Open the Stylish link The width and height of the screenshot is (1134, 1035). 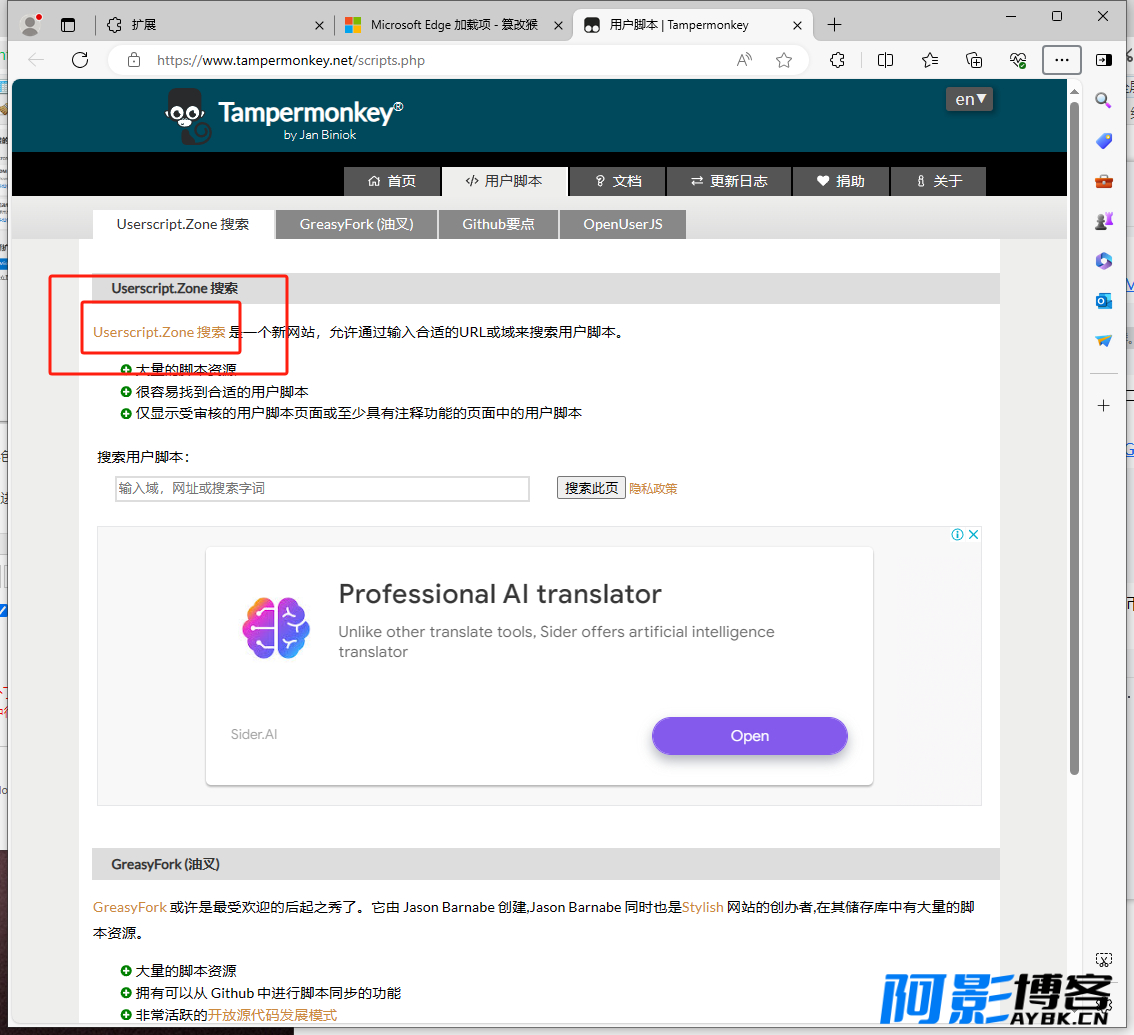tap(702, 907)
